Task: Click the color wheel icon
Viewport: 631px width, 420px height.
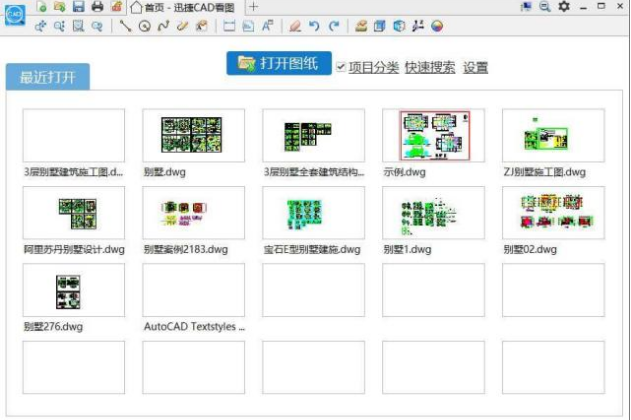Action: point(437,25)
